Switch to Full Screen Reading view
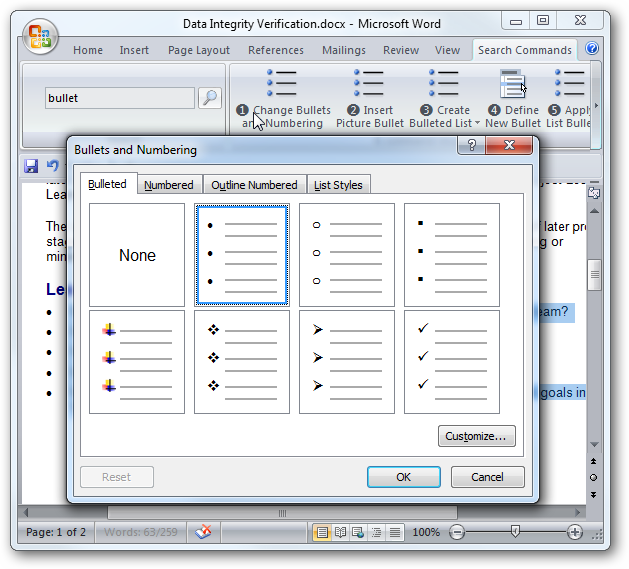Image resolution: width=629 pixels, height=569 pixels. point(340,532)
